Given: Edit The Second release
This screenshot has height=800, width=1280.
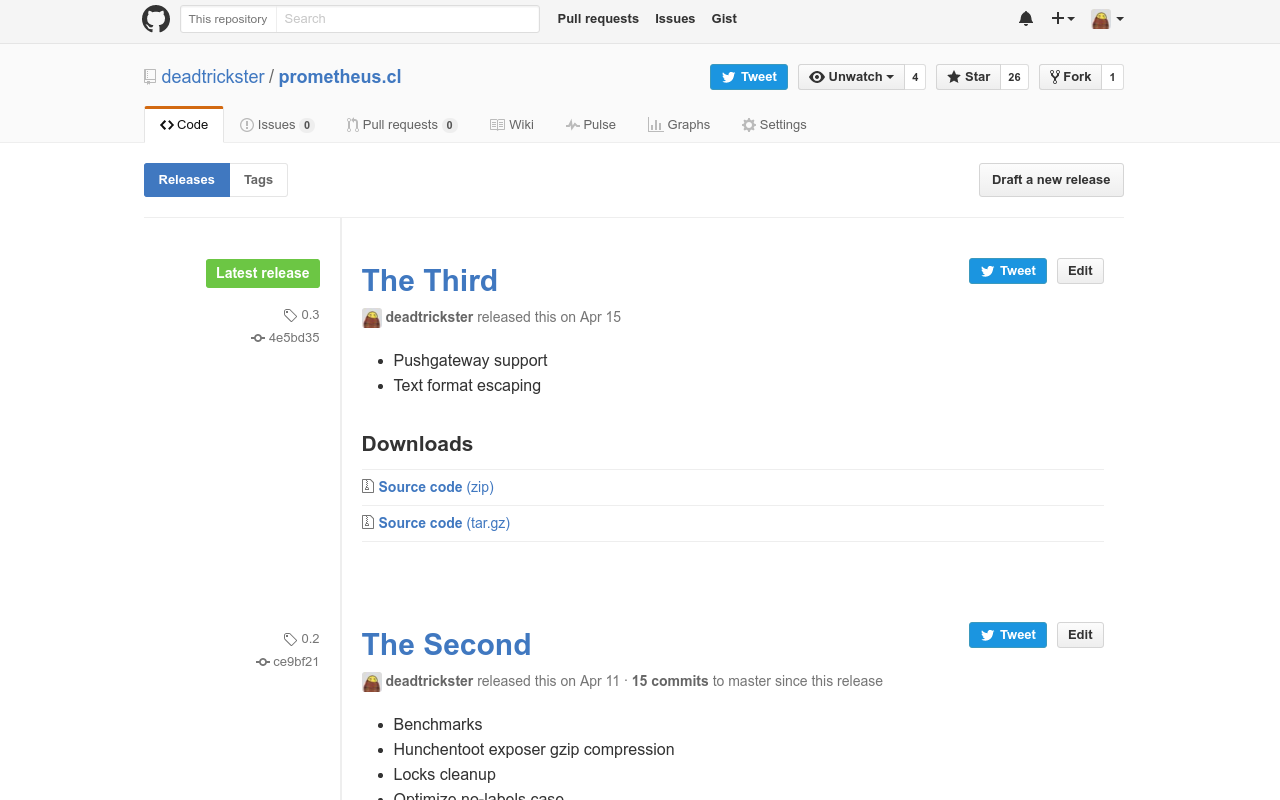Looking at the screenshot, I should tap(1080, 635).
